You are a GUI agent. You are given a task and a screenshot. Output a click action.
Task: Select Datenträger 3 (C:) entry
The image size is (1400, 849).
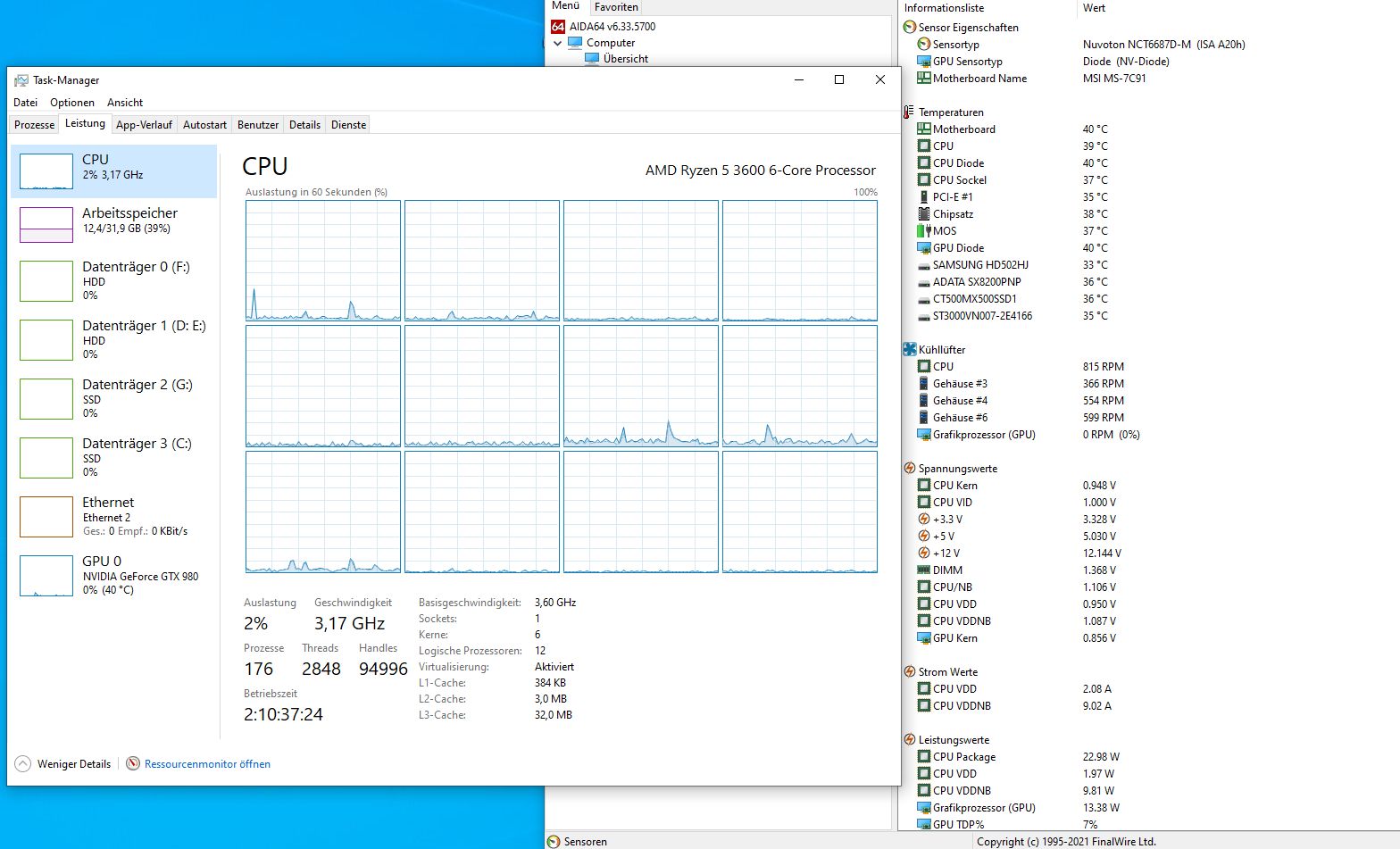[x=114, y=457]
